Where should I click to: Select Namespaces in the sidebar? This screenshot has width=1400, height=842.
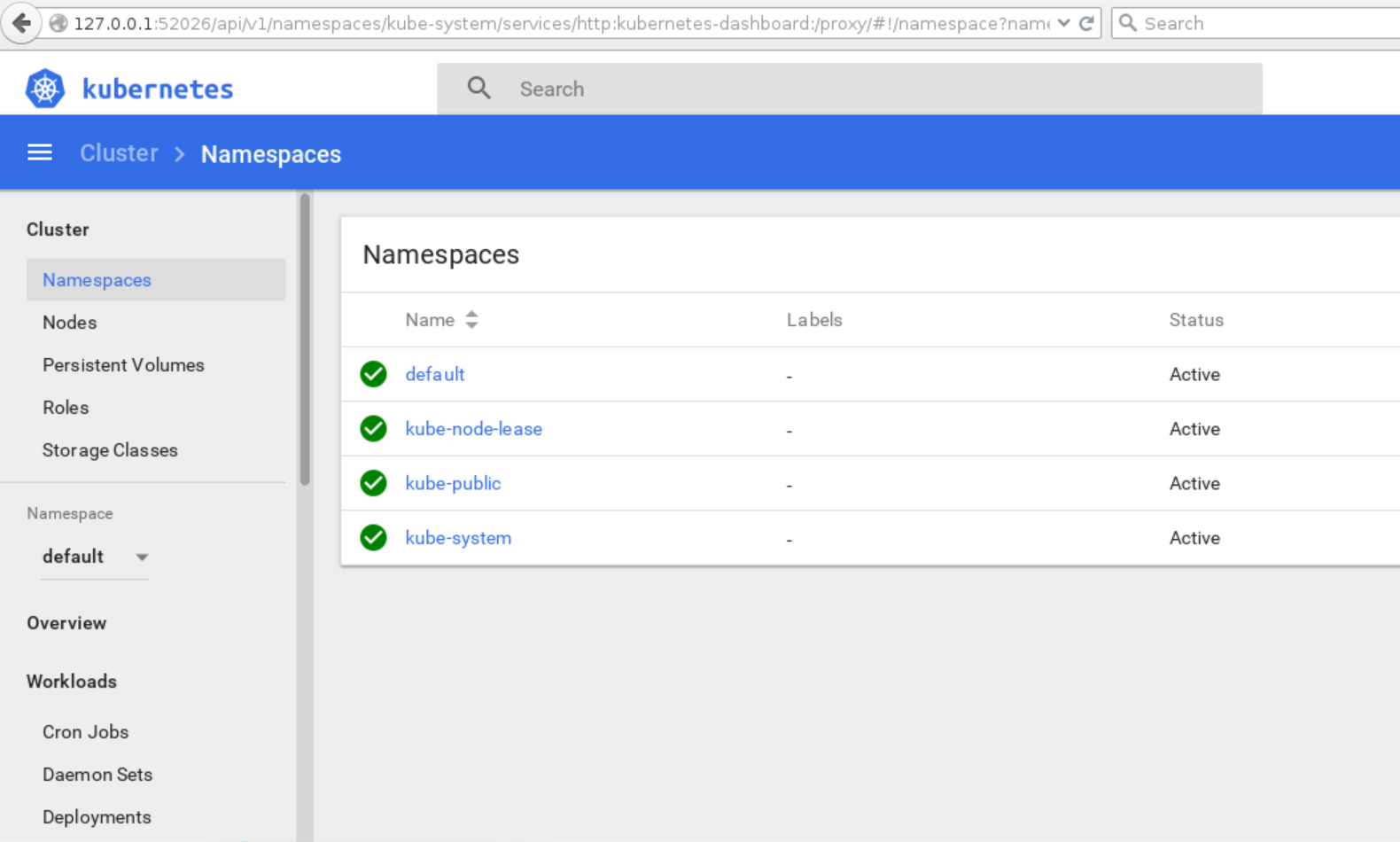(156, 280)
